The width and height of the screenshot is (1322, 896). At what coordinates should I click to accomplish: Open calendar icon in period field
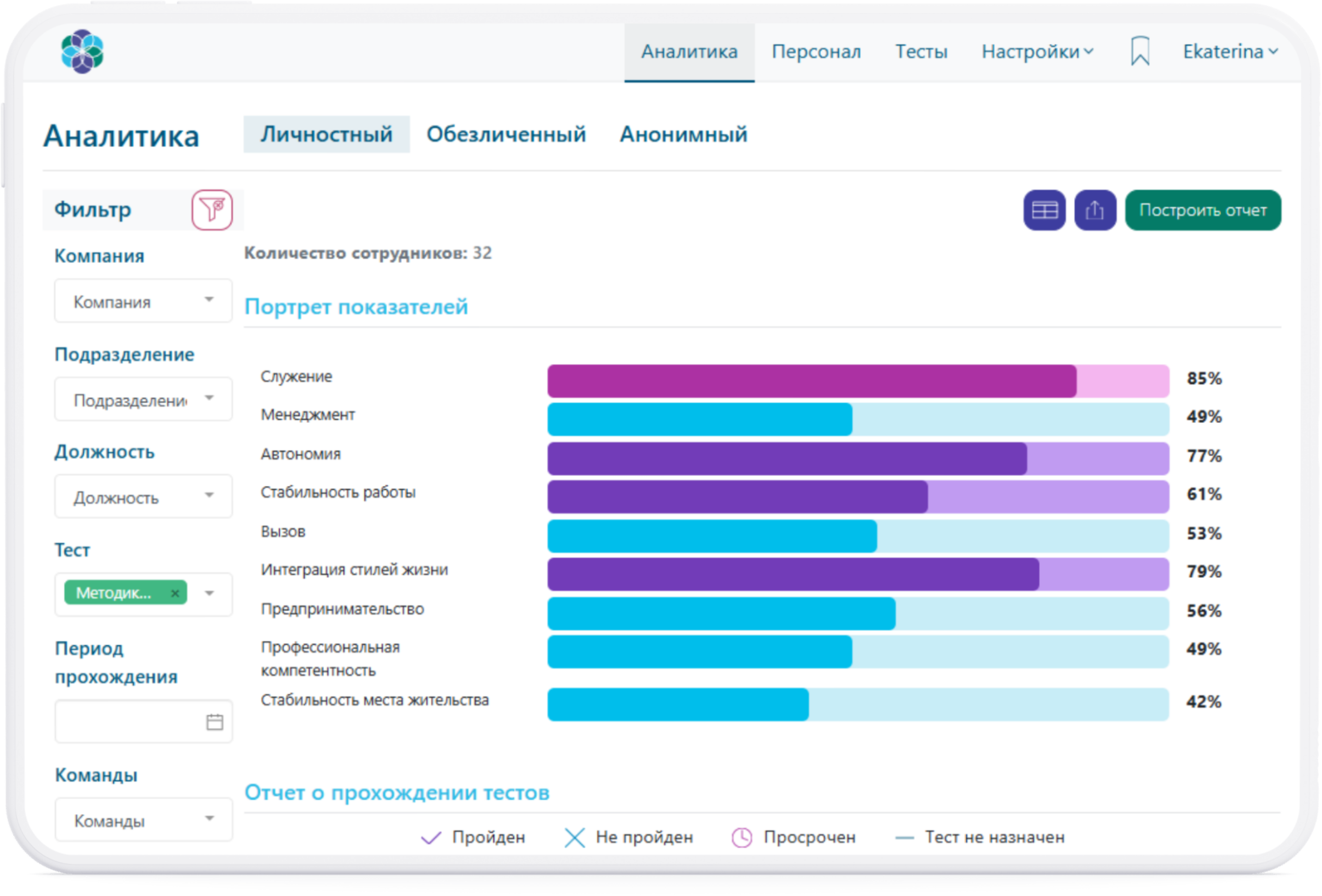click(215, 722)
